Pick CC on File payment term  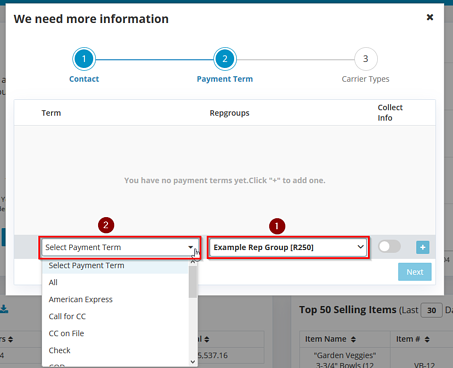tap(115, 334)
